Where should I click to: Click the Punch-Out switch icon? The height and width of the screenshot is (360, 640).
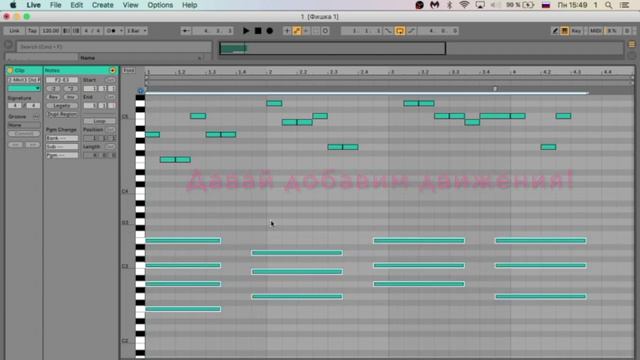pos(411,31)
